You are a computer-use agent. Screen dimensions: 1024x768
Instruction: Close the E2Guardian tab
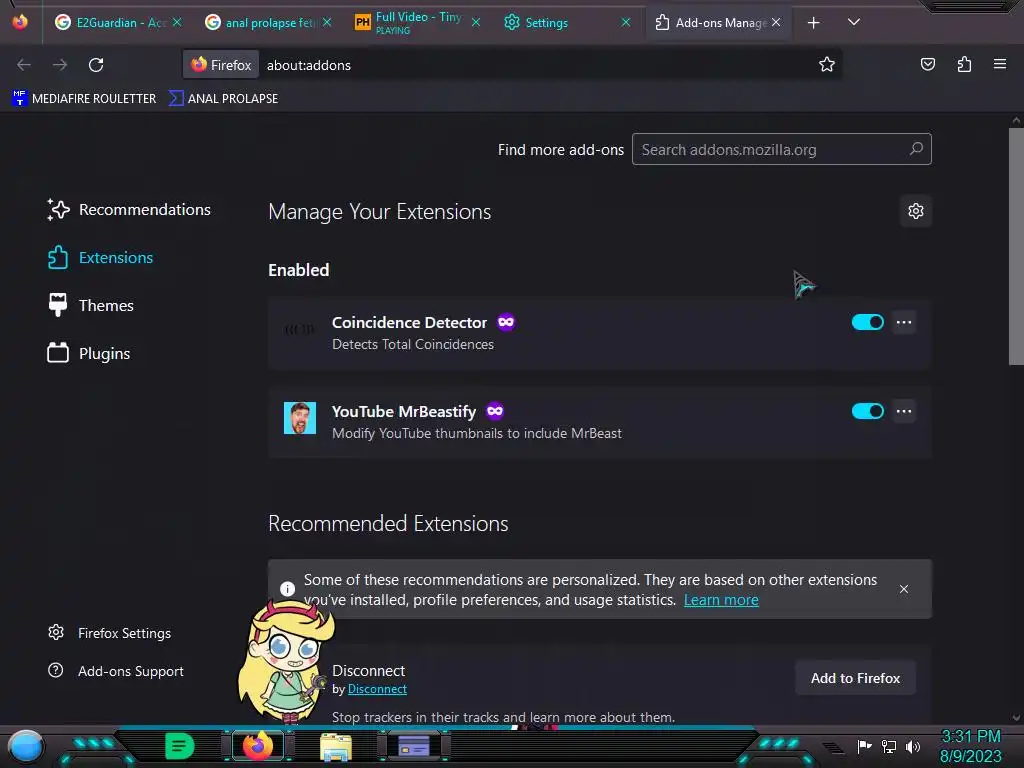coord(177,22)
